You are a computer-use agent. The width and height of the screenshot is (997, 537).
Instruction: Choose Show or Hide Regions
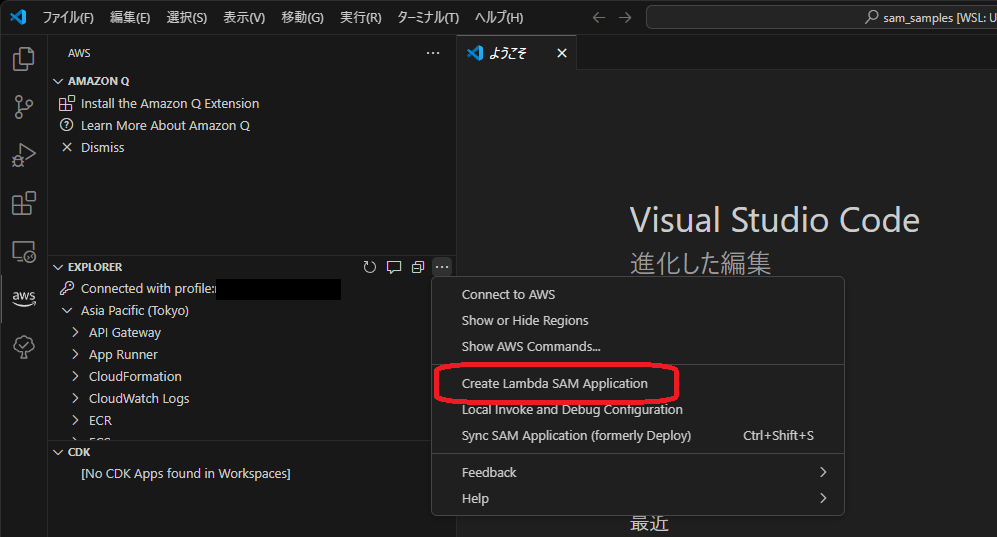[x=638, y=320]
